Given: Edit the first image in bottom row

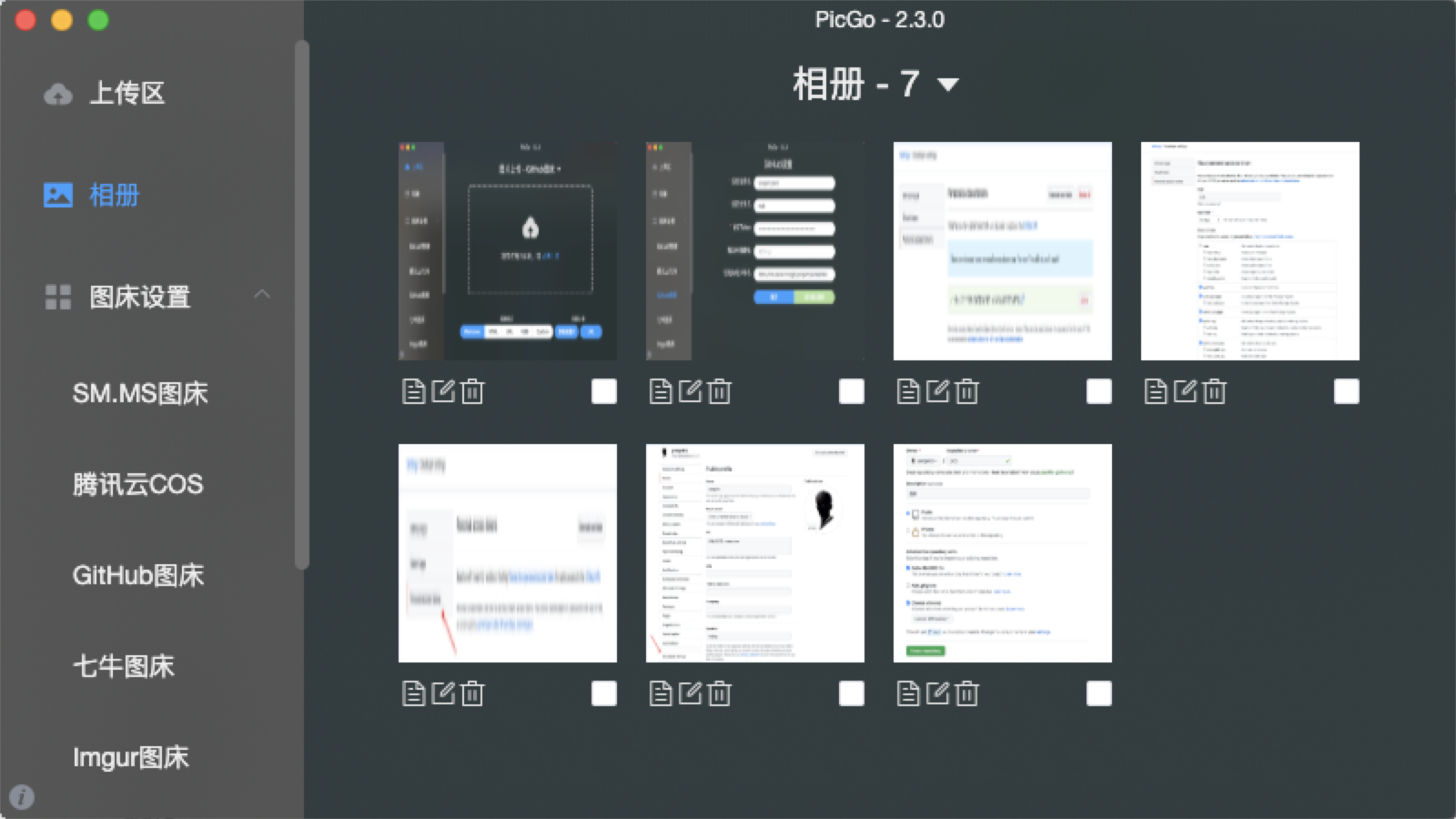Looking at the screenshot, I should coord(443,693).
